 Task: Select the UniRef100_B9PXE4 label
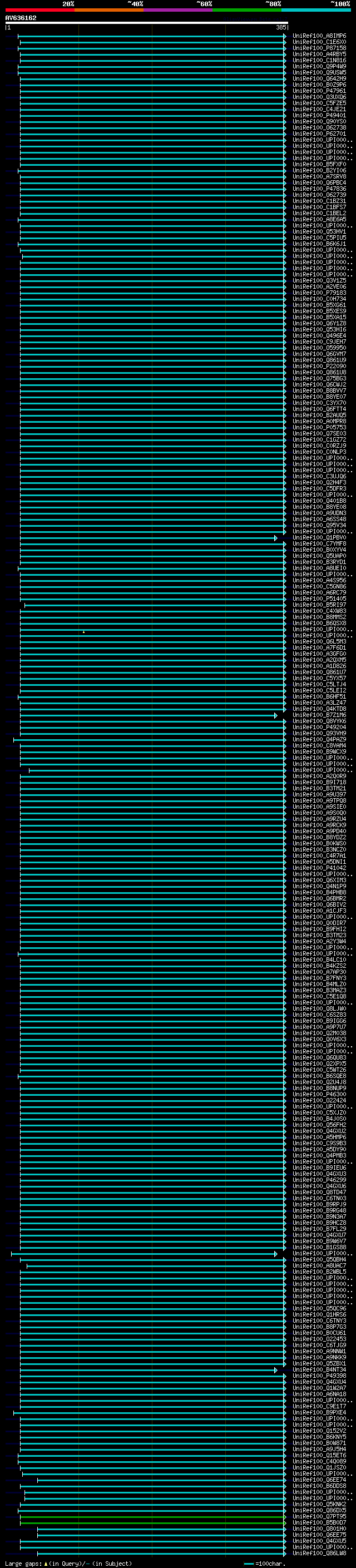pos(319,1412)
